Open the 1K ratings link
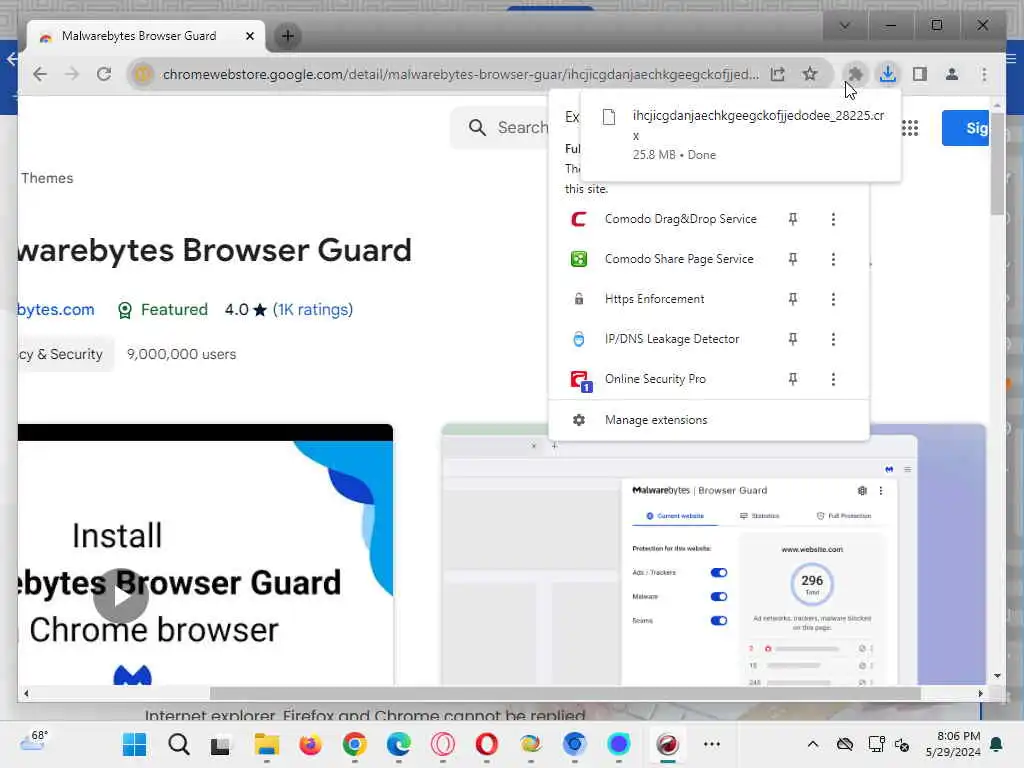 point(313,310)
